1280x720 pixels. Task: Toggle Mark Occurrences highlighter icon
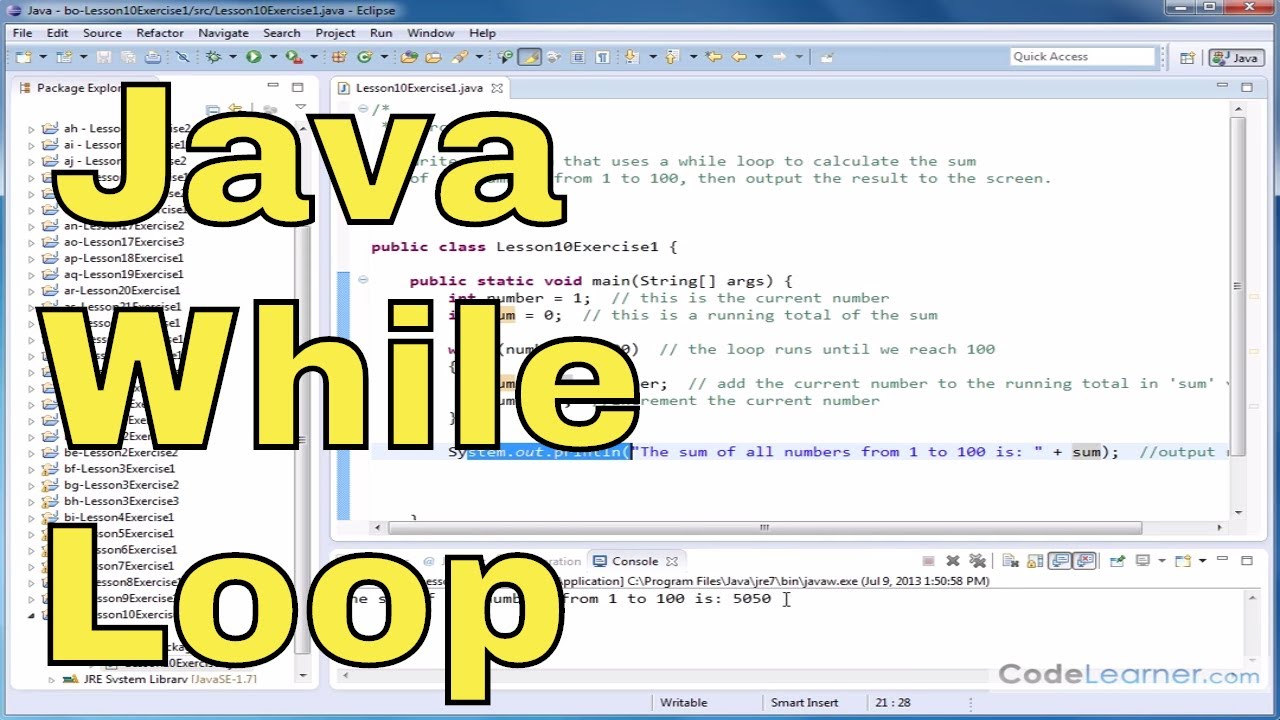coord(528,57)
